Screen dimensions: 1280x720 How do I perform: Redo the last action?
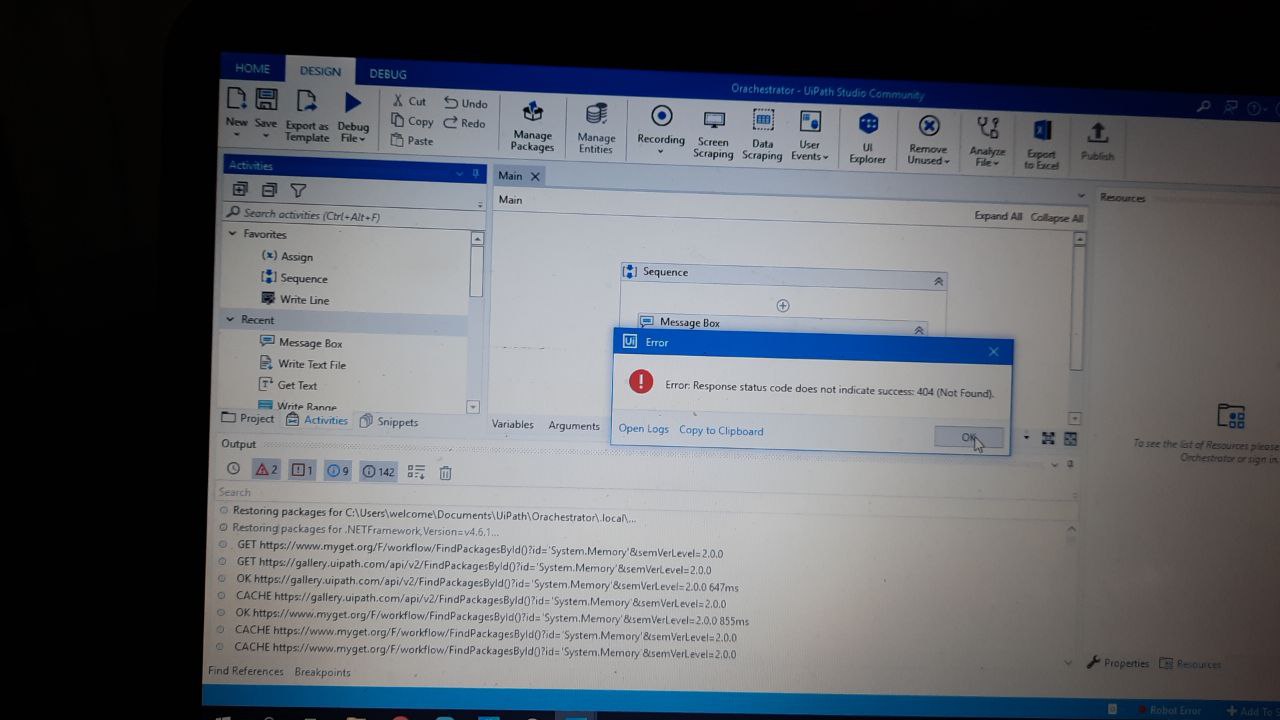[x=465, y=123]
